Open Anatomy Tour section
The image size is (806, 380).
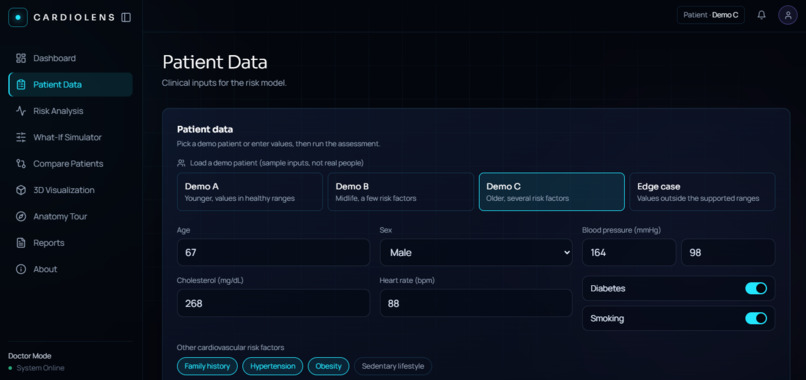pyautogui.click(x=70, y=216)
